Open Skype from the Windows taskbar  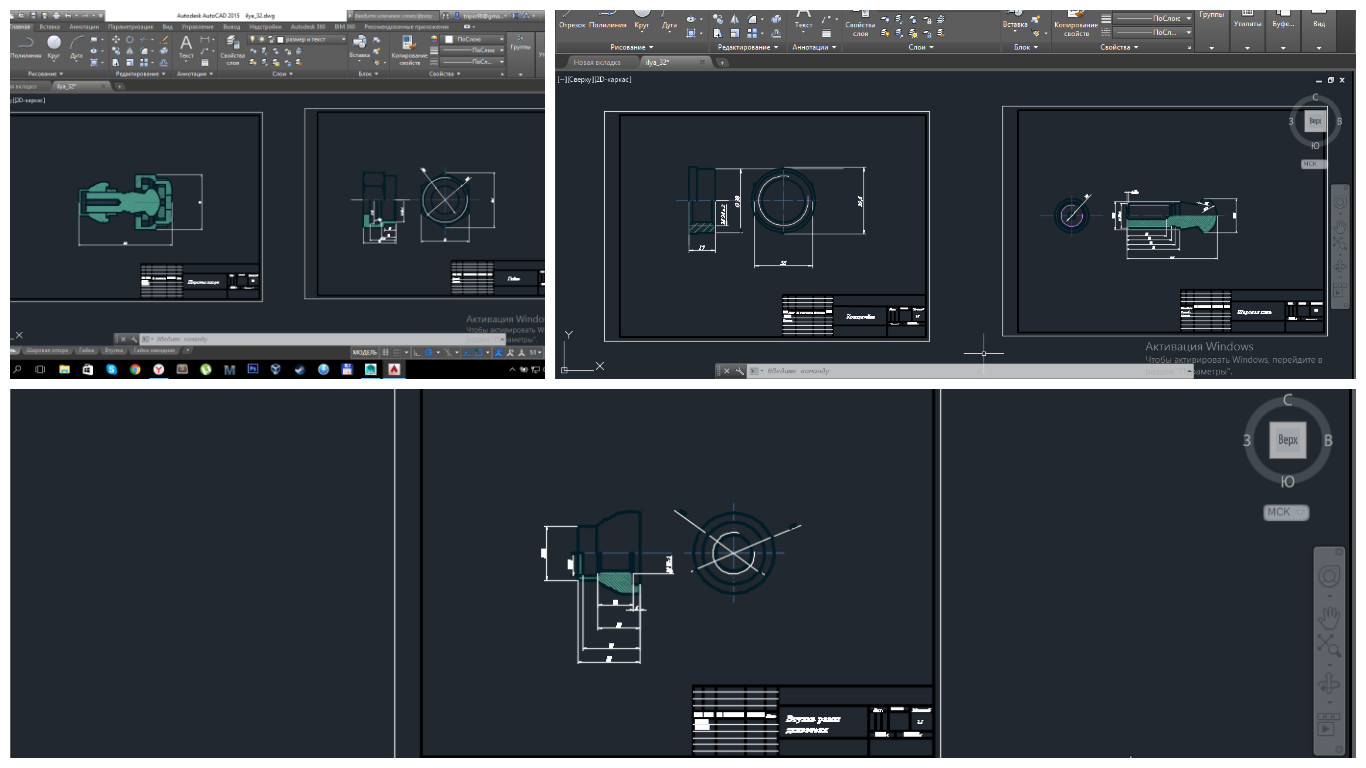[x=112, y=369]
